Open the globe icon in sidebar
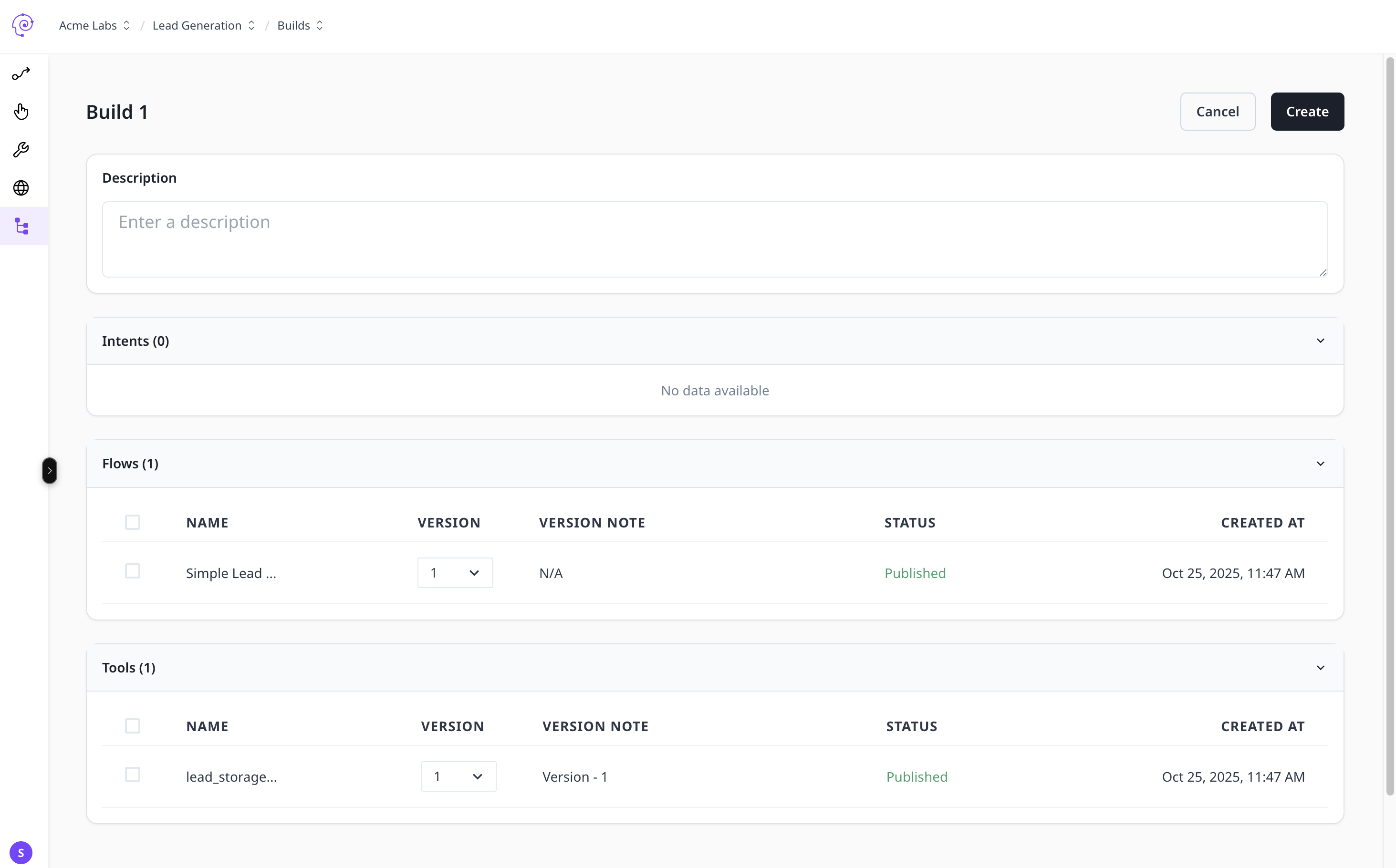This screenshot has height=868, width=1396. (21, 188)
